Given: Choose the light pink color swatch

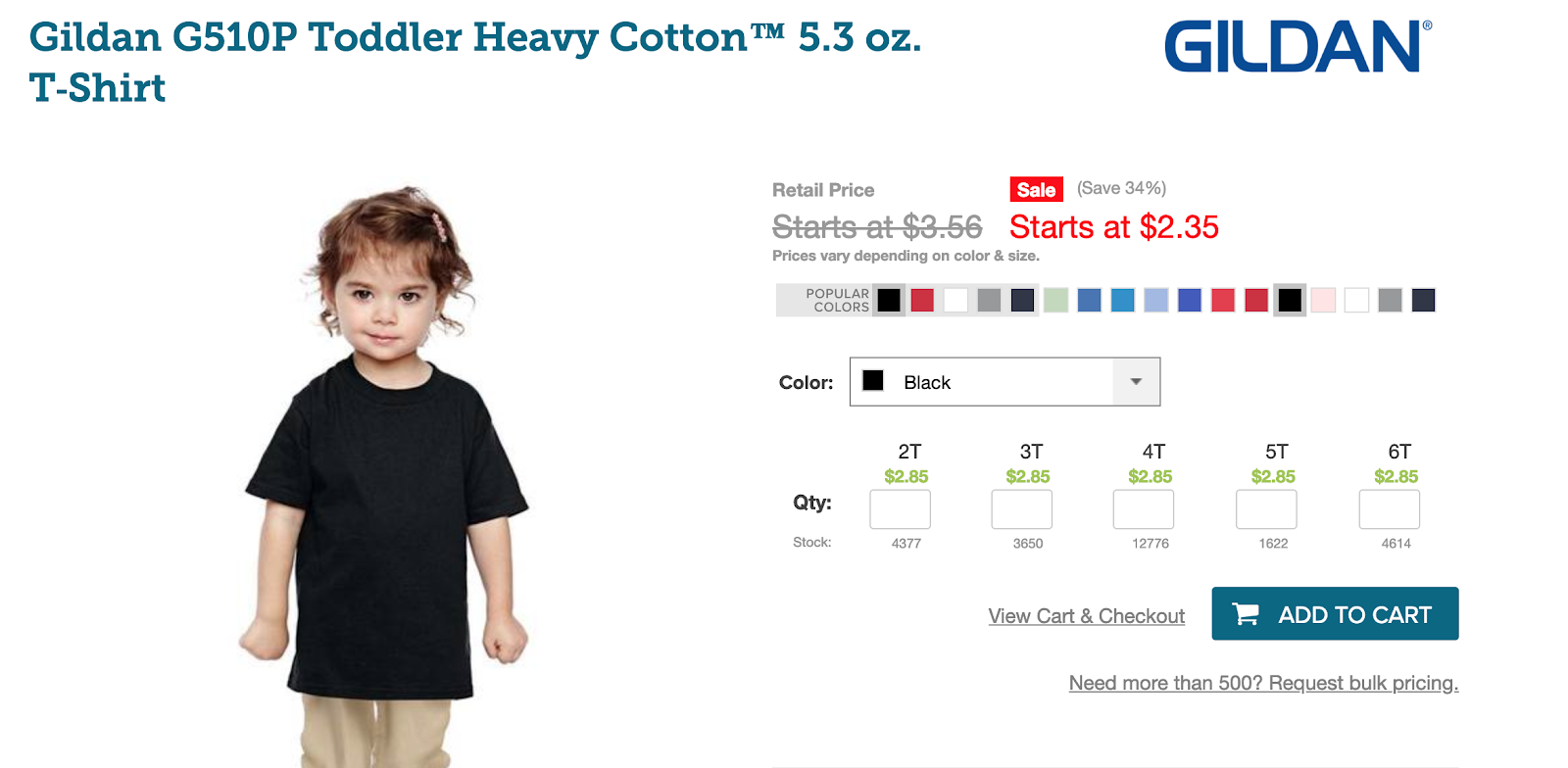Looking at the screenshot, I should [1323, 300].
